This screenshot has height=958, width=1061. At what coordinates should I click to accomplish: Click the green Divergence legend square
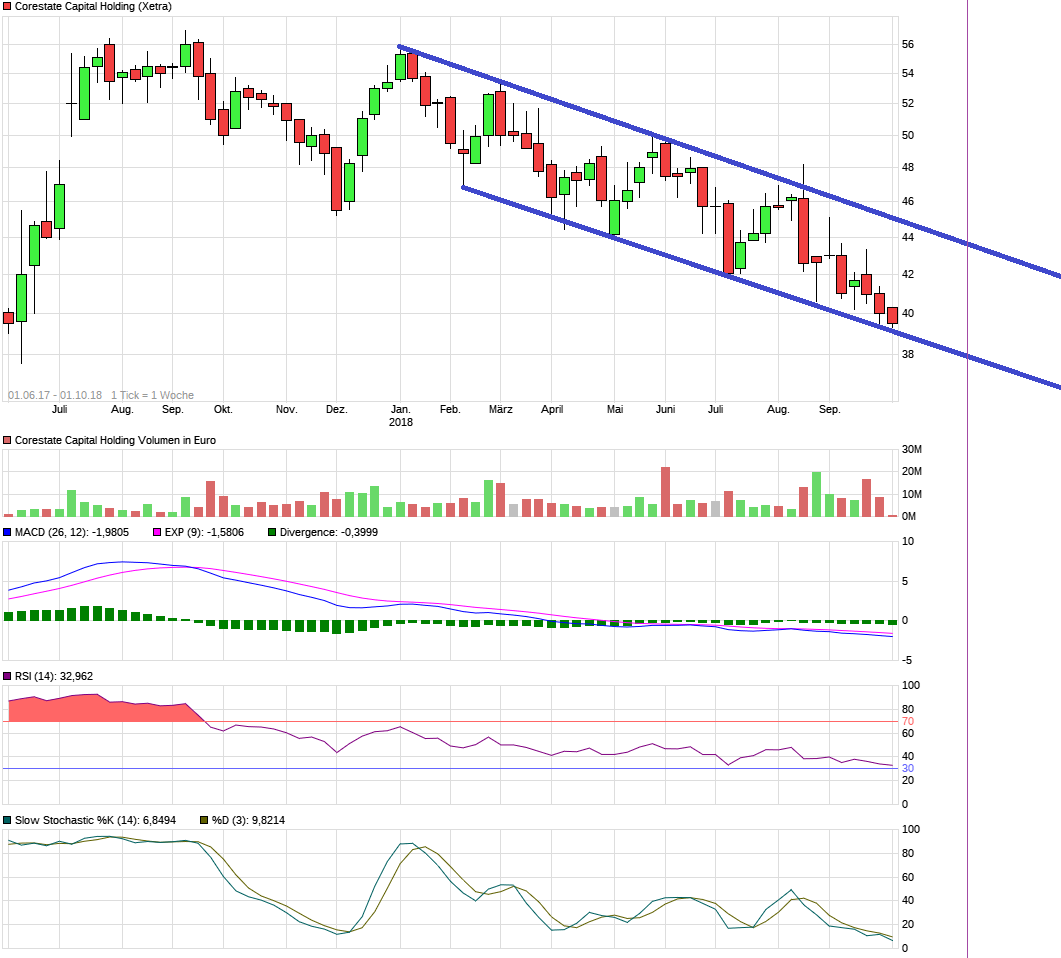(x=270, y=530)
